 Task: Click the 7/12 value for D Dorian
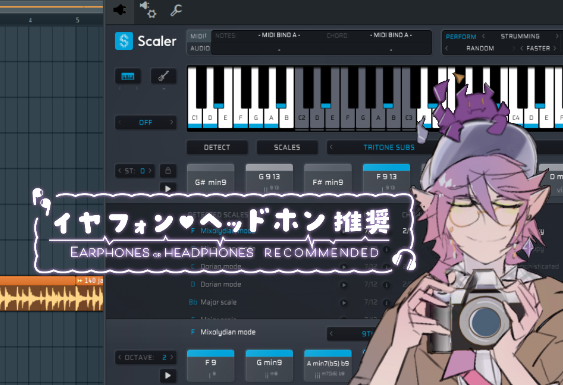(x=371, y=284)
